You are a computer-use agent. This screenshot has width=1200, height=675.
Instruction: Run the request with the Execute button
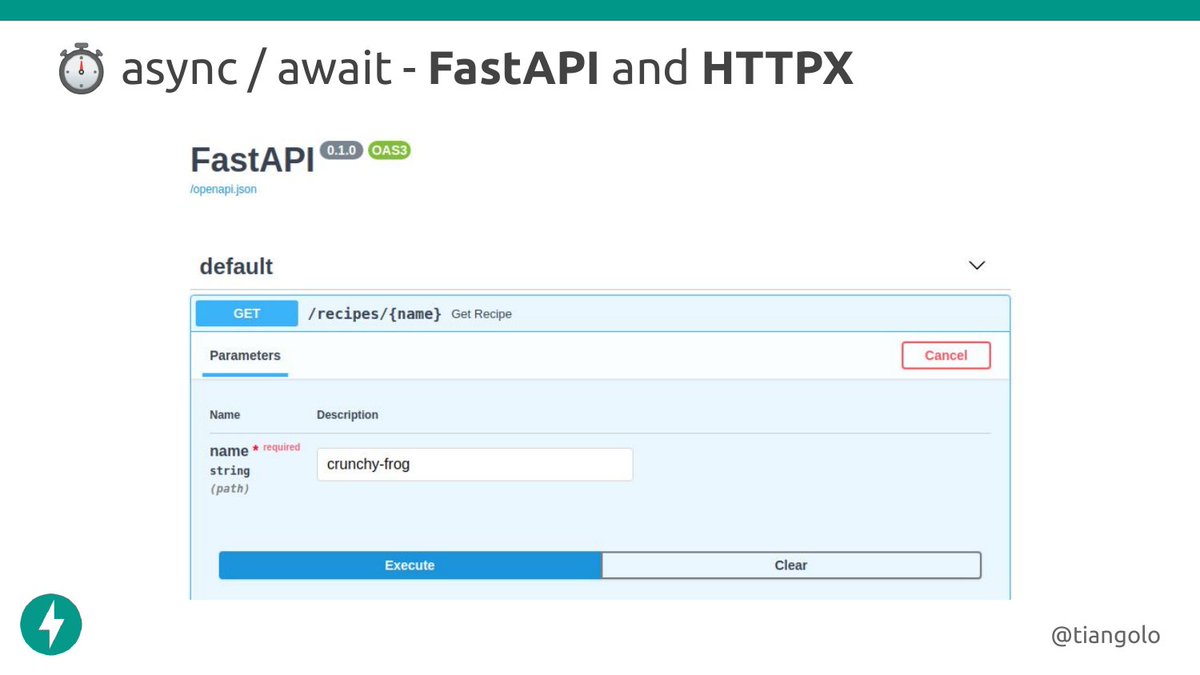click(410, 565)
